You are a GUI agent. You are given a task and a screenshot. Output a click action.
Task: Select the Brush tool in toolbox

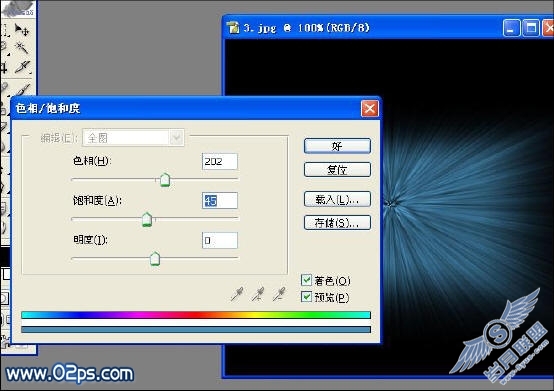23,89
